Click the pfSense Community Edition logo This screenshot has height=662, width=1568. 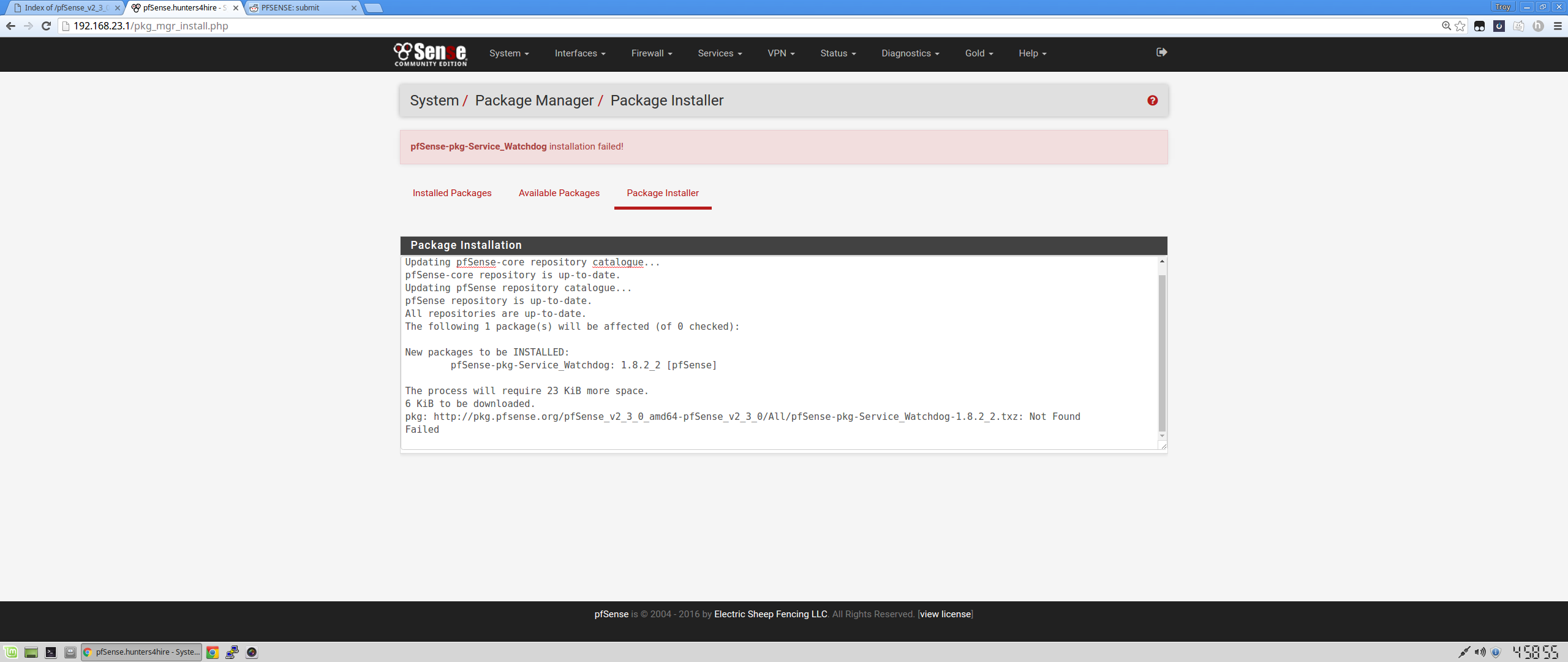(x=430, y=54)
